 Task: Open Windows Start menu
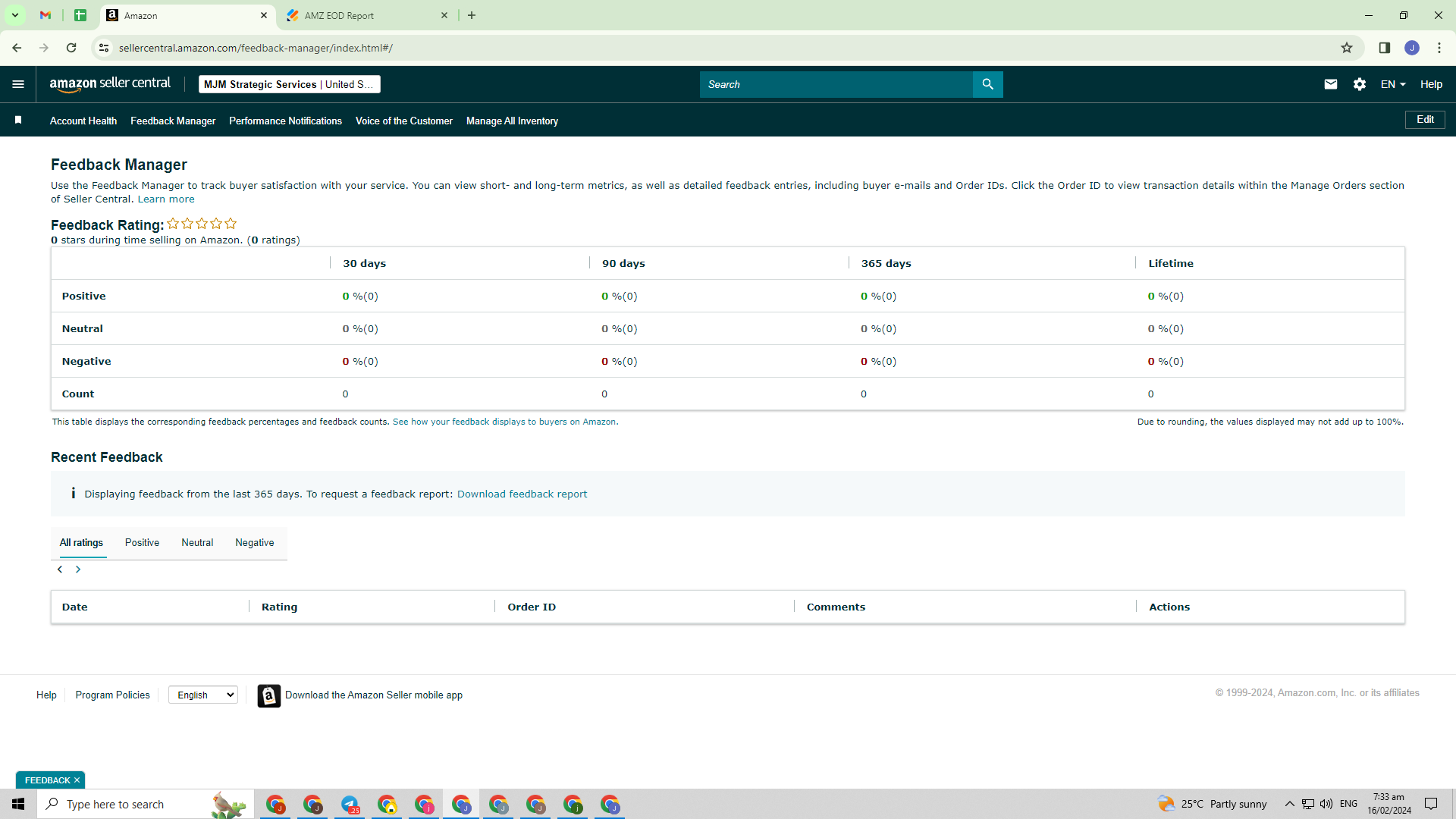click(x=18, y=804)
